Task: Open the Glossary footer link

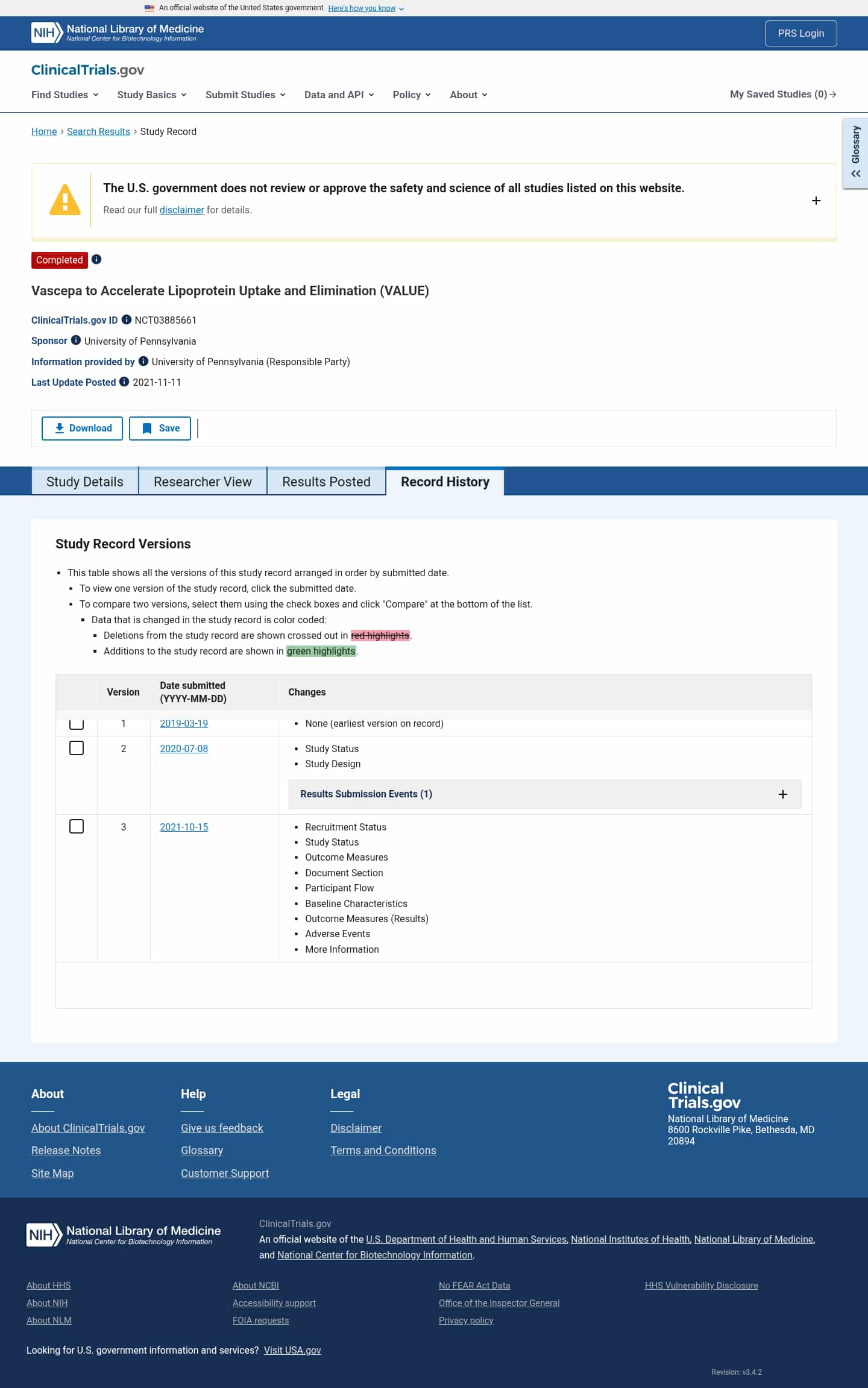Action: pyautogui.click(x=202, y=1151)
